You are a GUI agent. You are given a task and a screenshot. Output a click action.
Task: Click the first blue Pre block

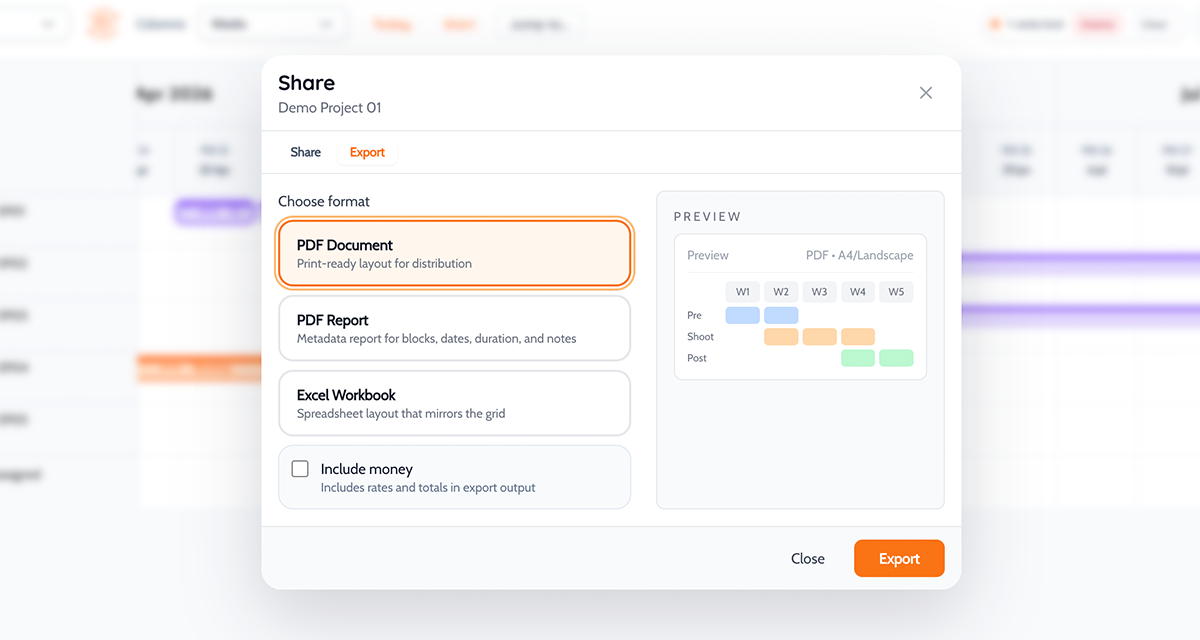743,315
